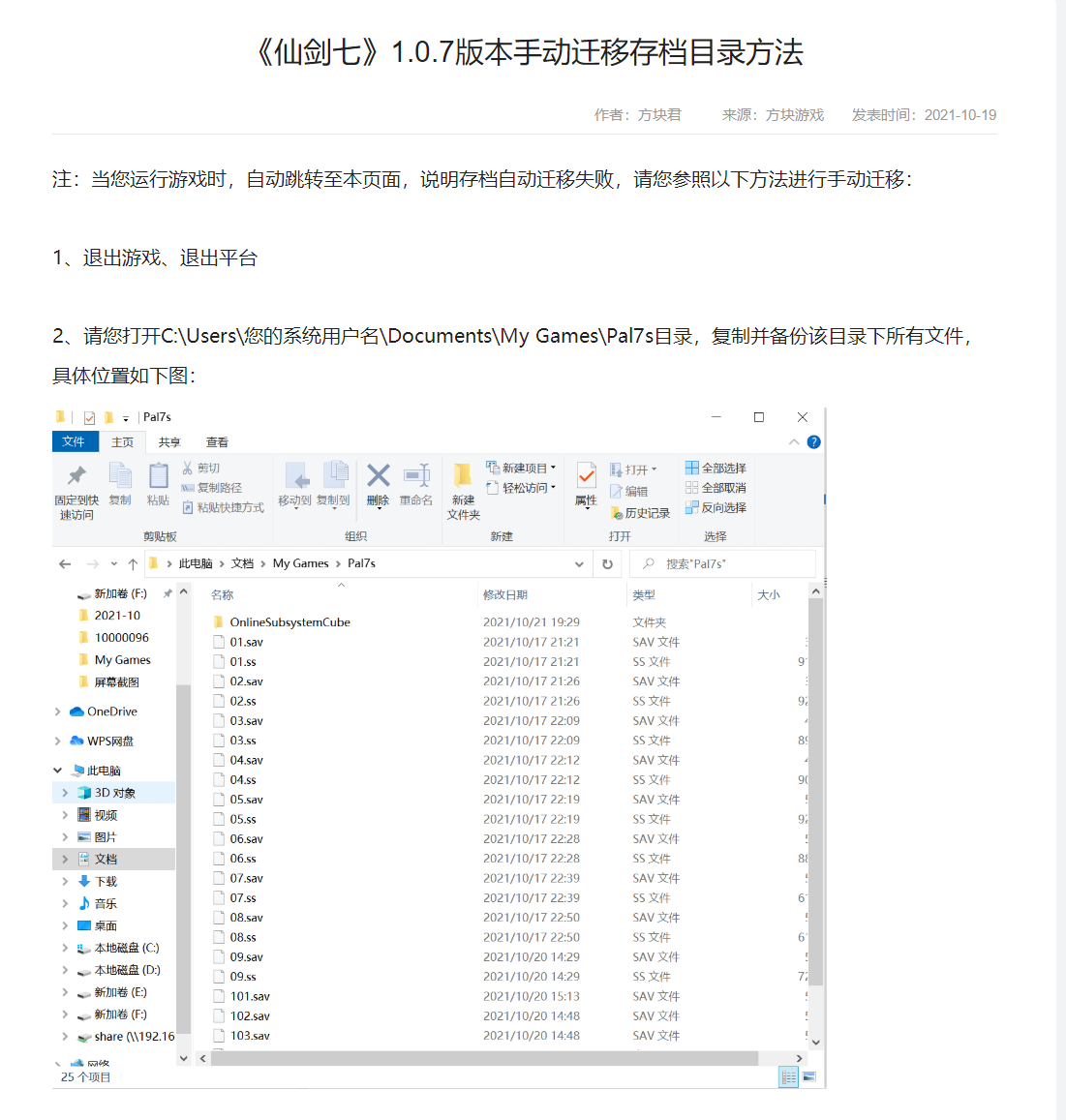Screen dimensions: 1066x1120
Task: Click 此电脑 in the address breadcrumb
Action: click(195, 563)
